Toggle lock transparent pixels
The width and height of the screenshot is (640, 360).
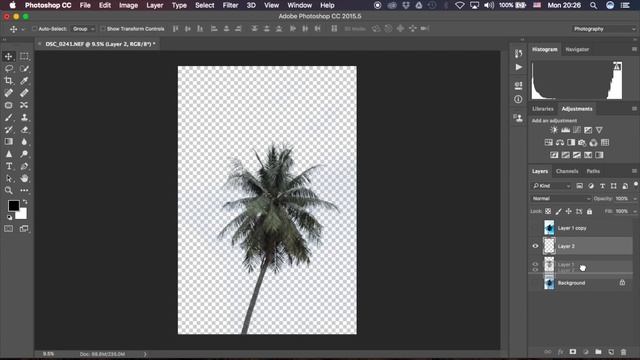548,211
